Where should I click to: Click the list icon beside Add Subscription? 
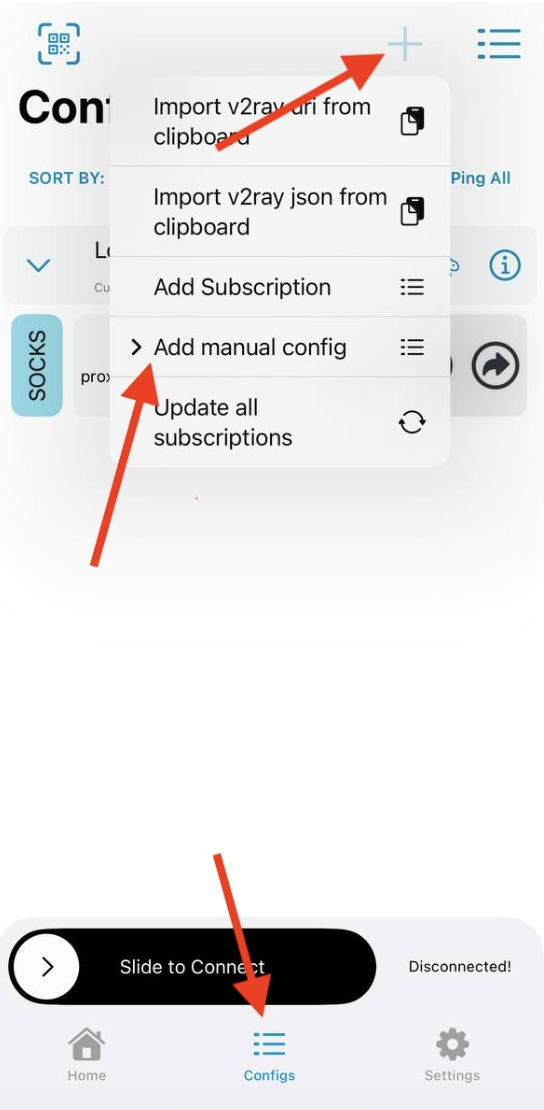(x=412, y=287)
